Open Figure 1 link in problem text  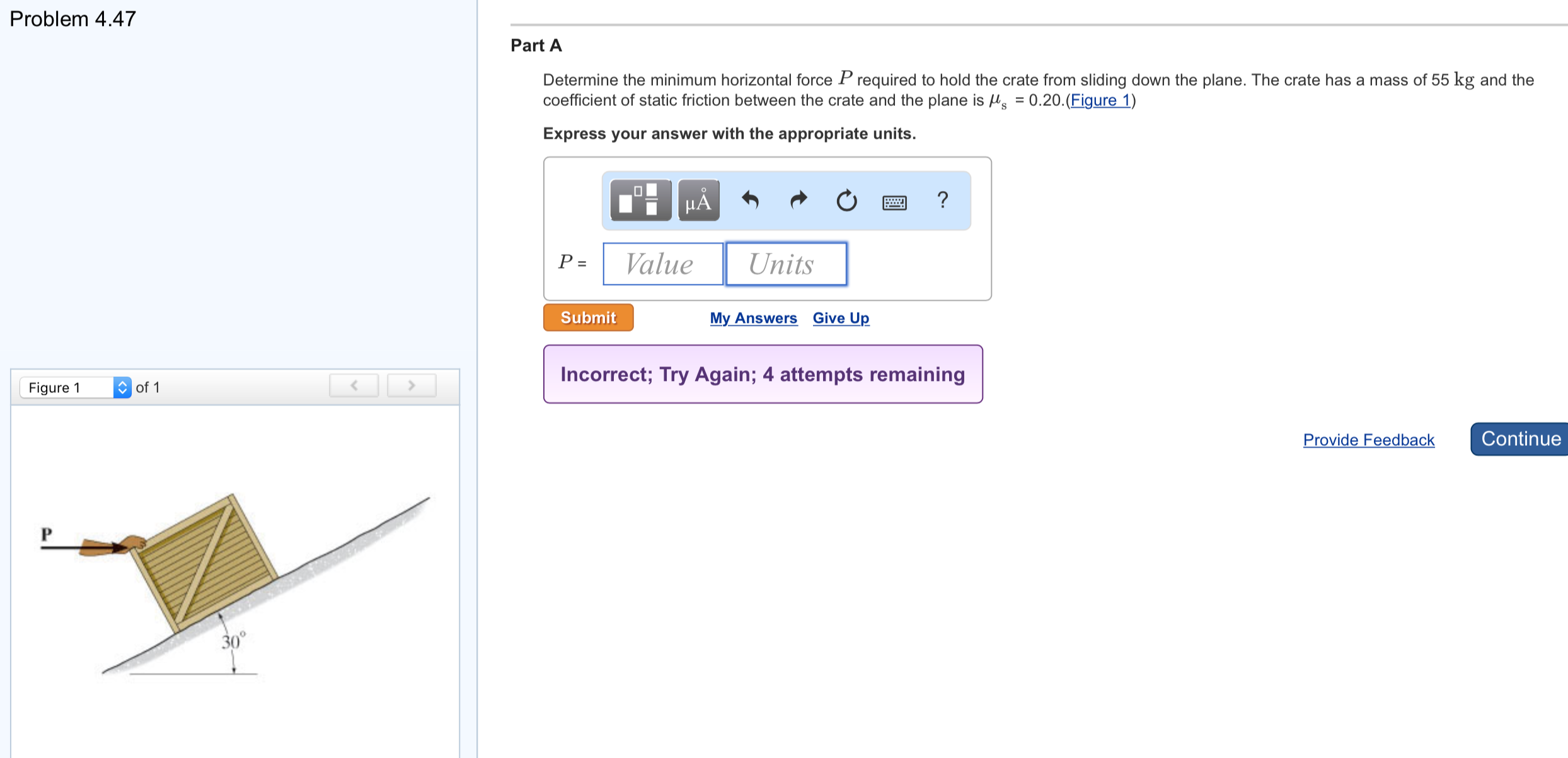[1100, 100]
